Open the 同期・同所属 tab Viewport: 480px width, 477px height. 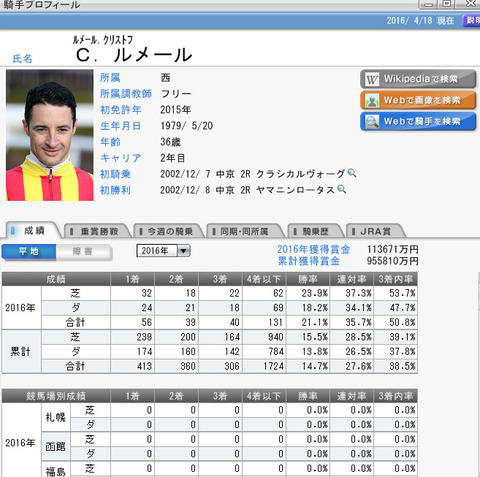tap(245, 231)
